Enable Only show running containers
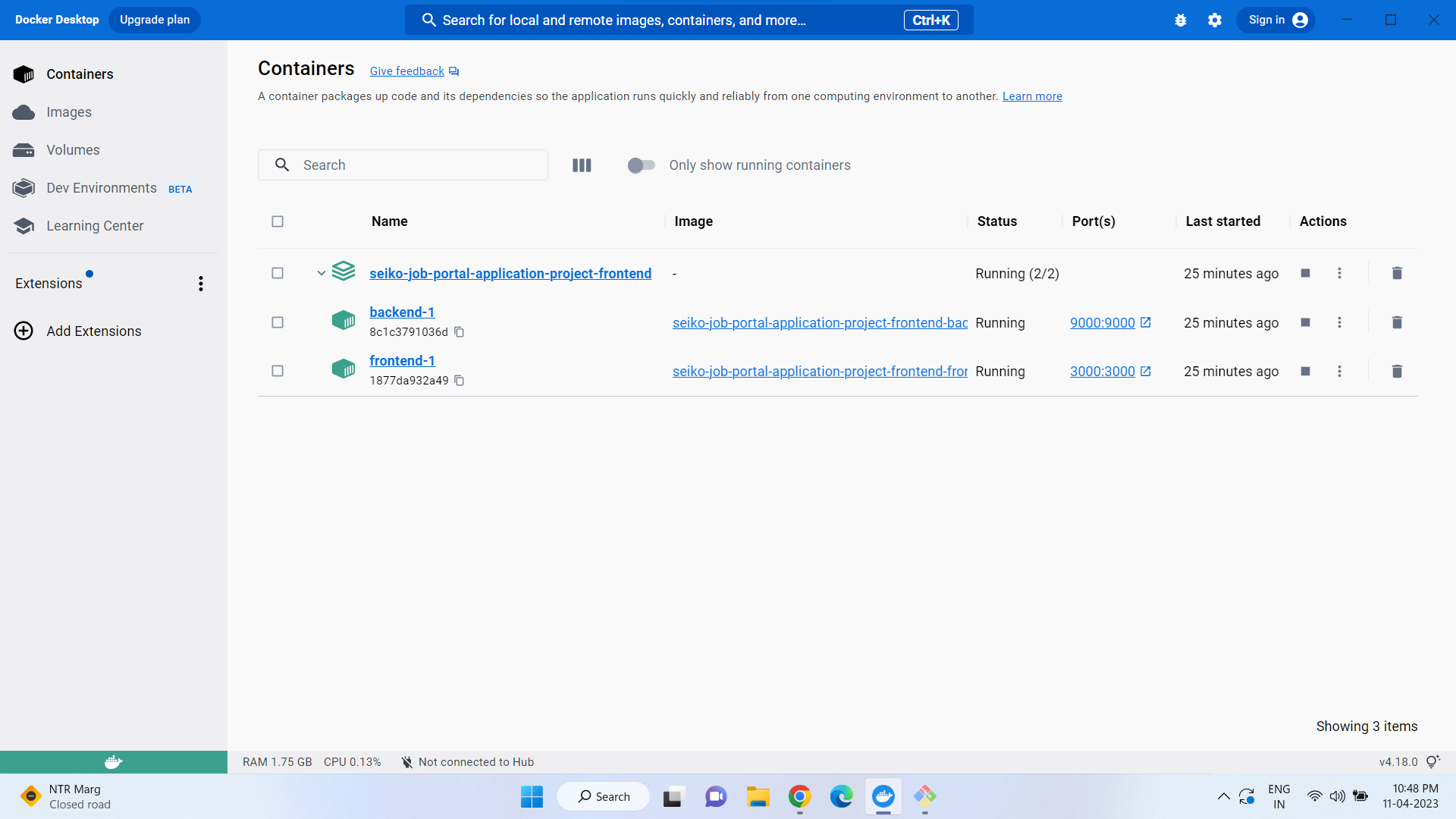This screenshot has height=819, width=1456. [641, 165]
